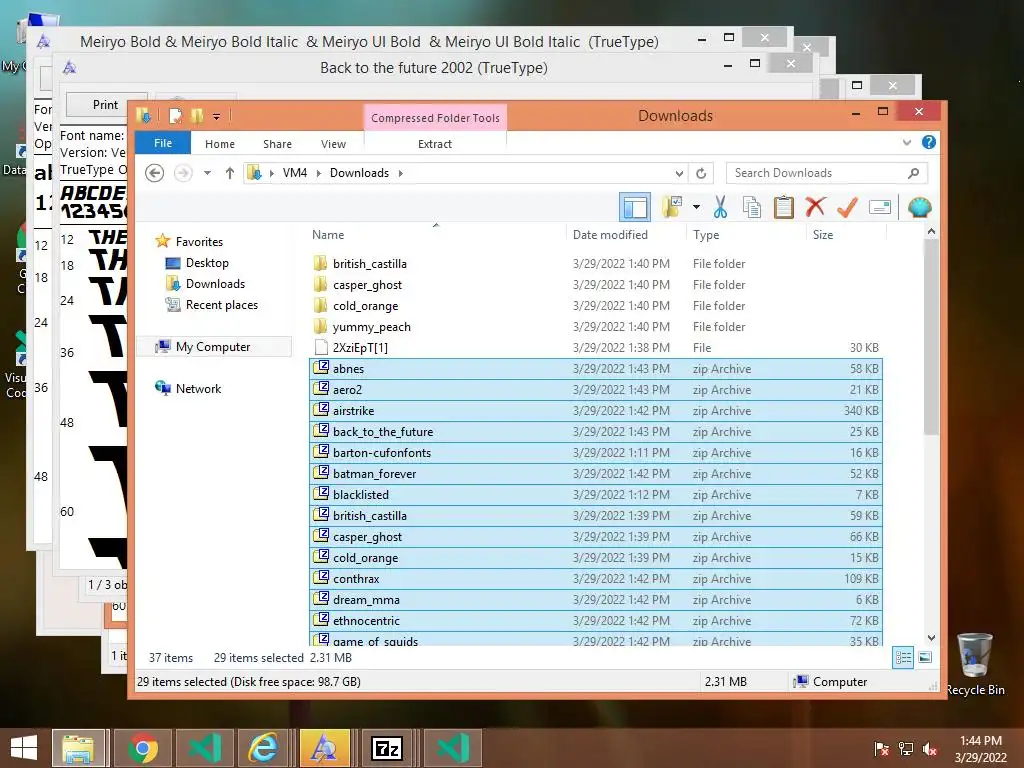
Task: Click the network tray icon
Action: [906, 749]
